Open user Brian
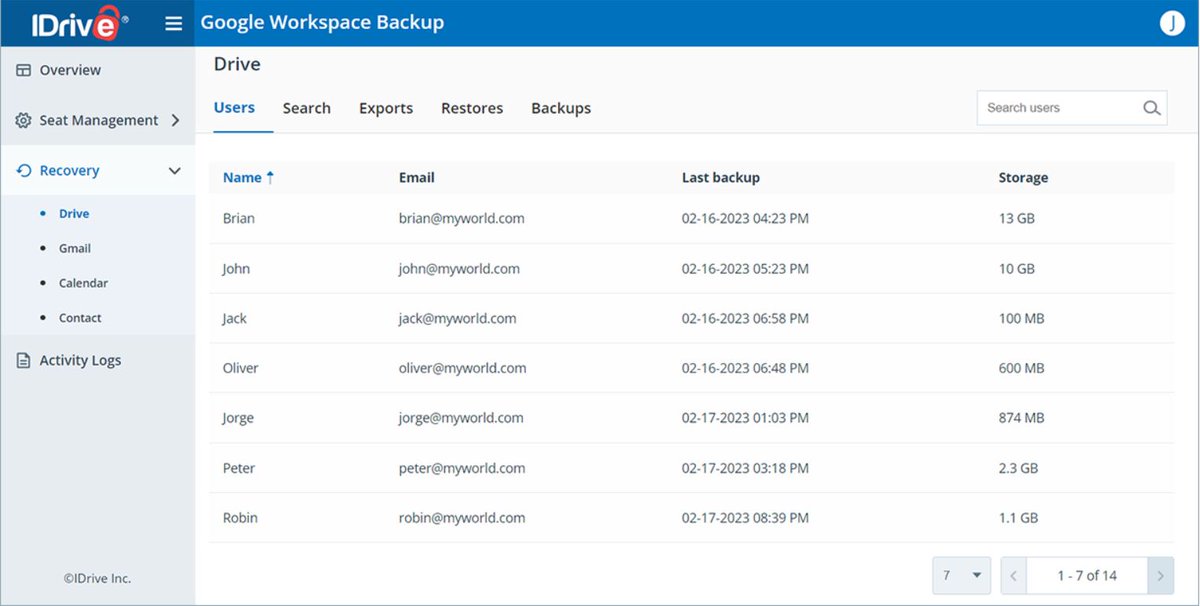The height and width of the screenshot is (606, 1200). point(239,218)
